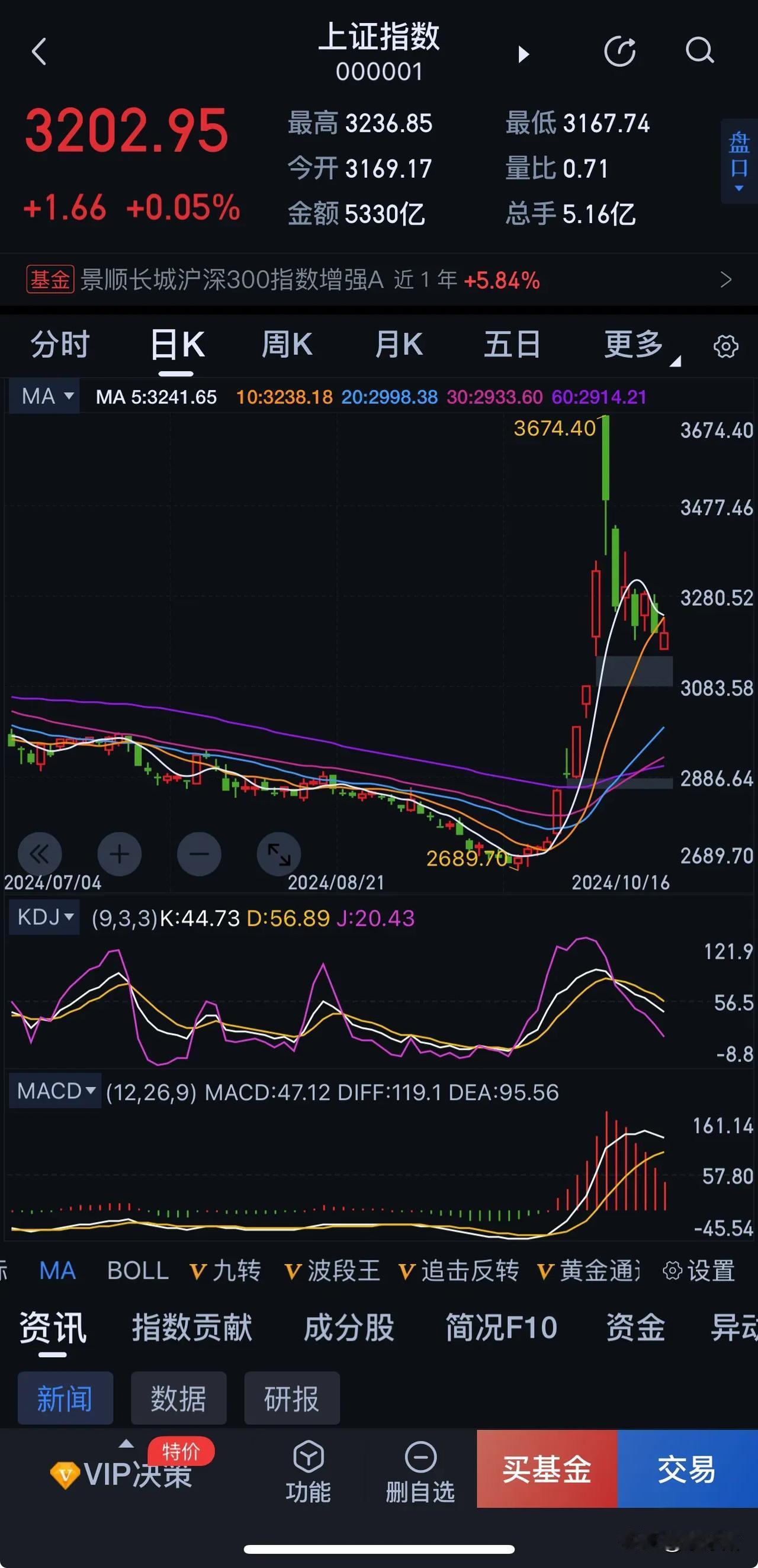758x1568 pixels.
Task: Open the 简况F10 tab
Action: [501, 1328]
